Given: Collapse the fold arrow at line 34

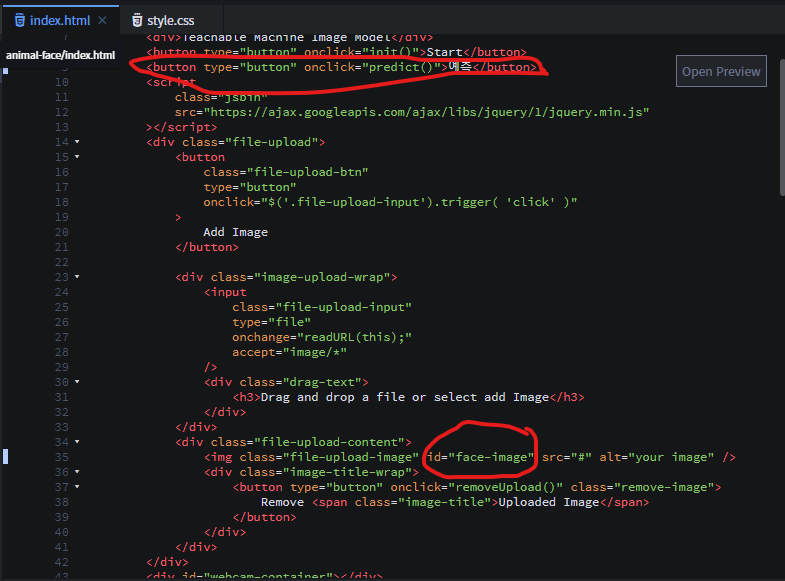Looking at the screenshot, I should (x=77, y=442).
